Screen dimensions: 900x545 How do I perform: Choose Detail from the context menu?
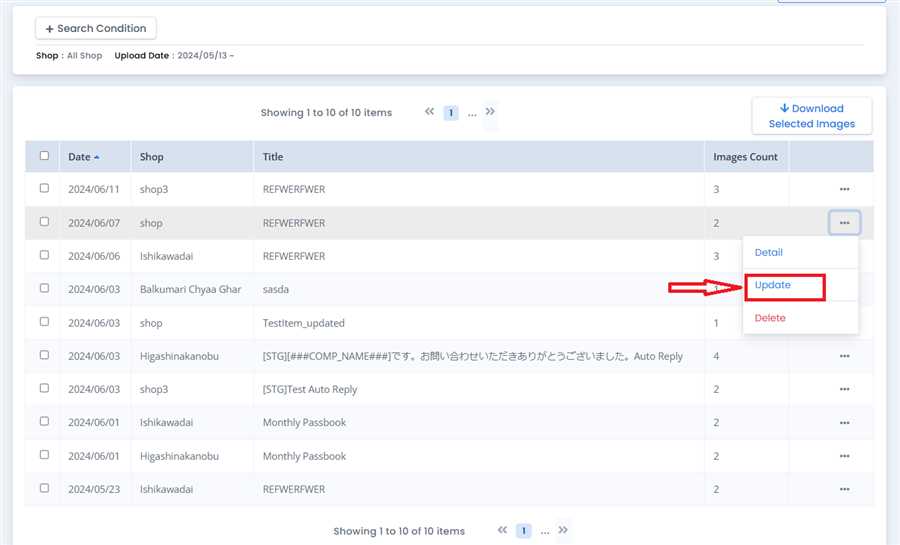(x=769, y=253)
